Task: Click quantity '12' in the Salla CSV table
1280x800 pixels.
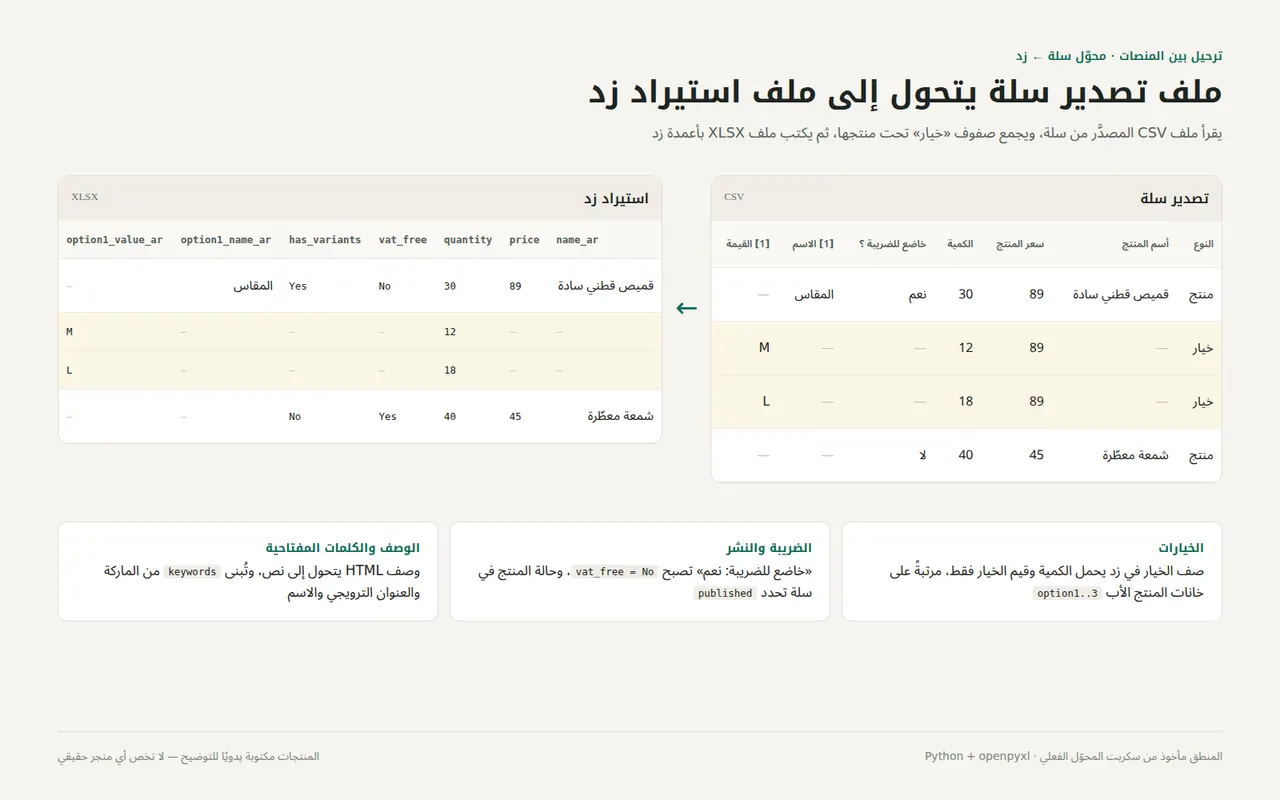Action: click(966, 348)
